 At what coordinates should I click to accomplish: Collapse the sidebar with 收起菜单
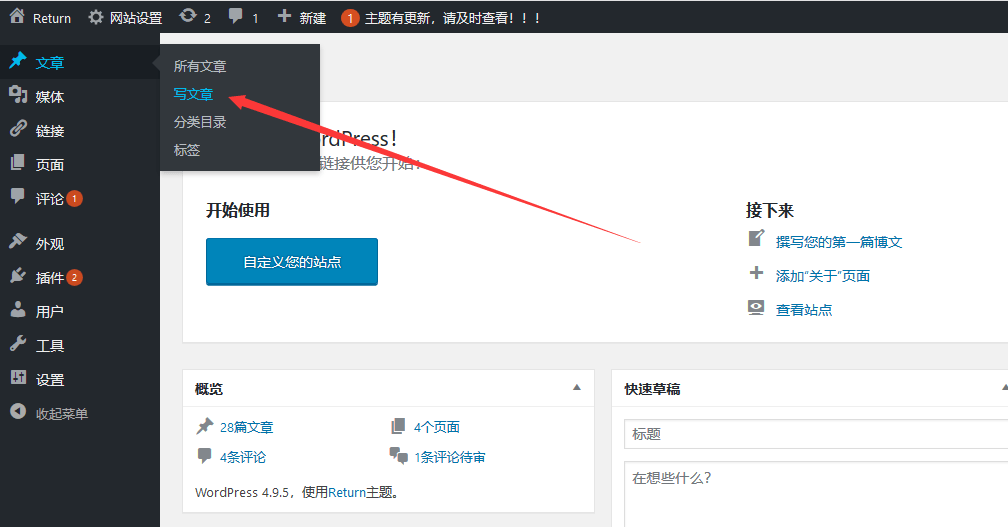(50, 413)
